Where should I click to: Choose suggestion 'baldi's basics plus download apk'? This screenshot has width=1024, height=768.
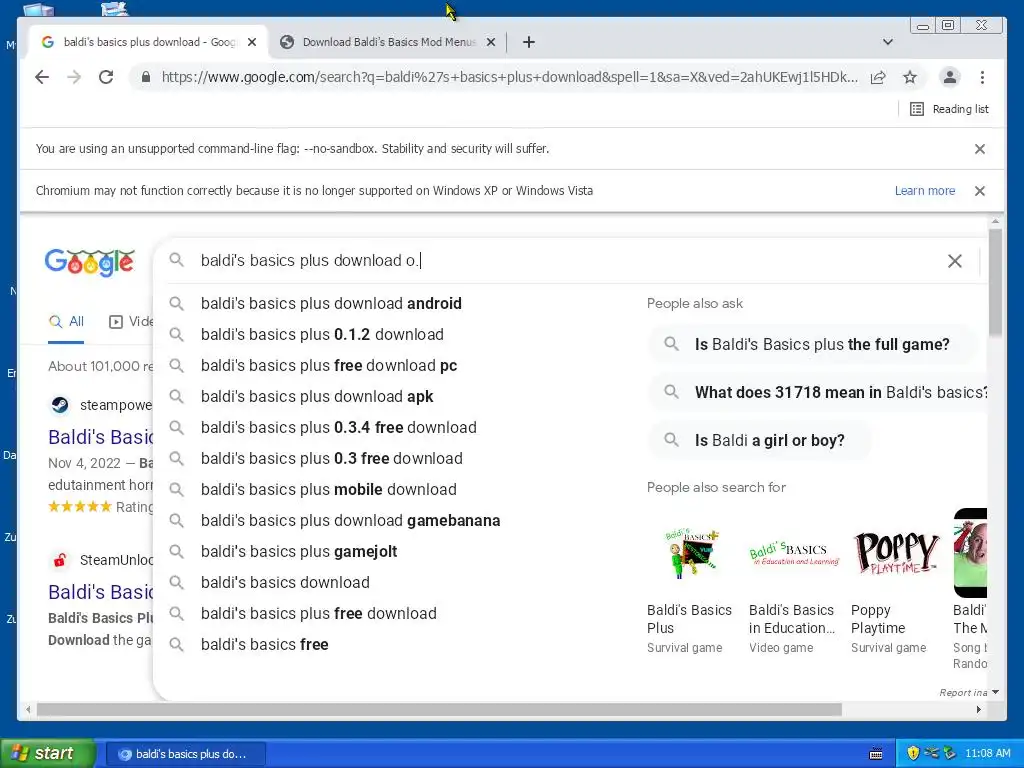(317, 396)
